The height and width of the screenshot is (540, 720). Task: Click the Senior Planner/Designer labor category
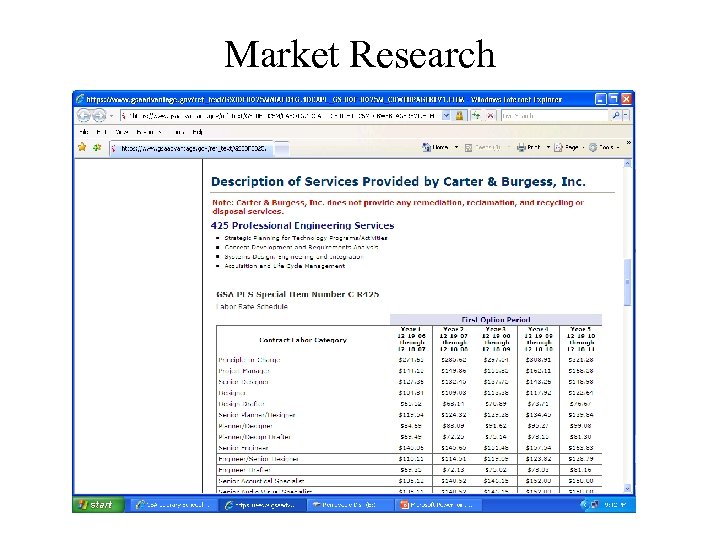[x=257, y=415]
